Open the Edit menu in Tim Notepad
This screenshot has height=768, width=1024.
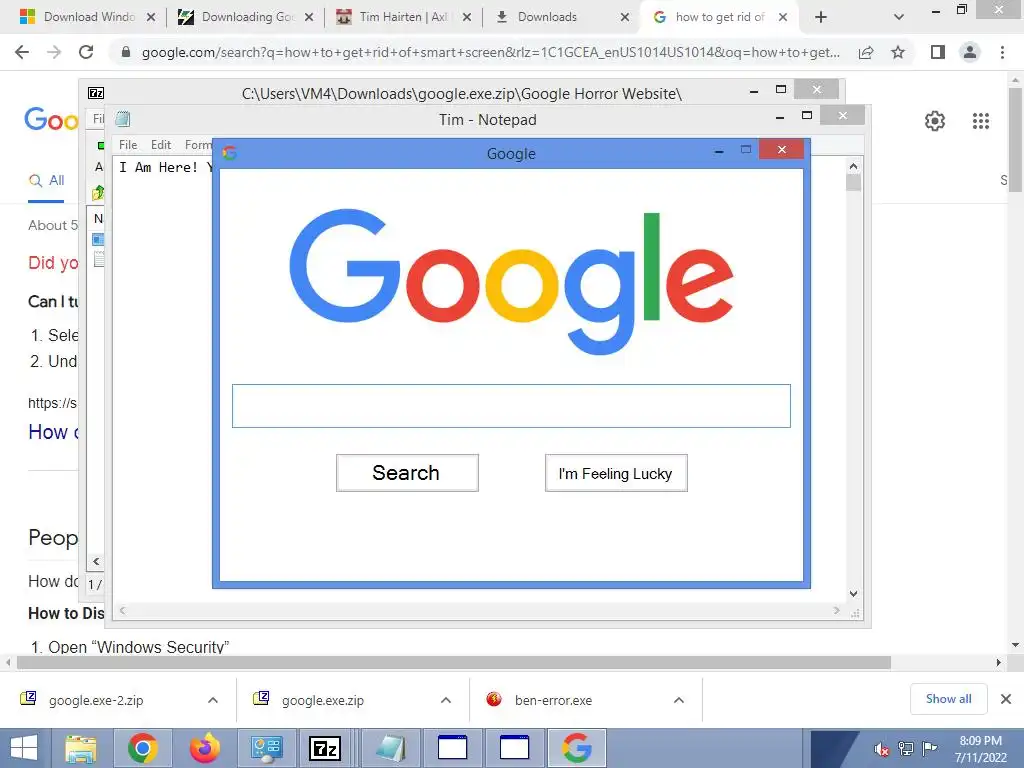[161, 145]
